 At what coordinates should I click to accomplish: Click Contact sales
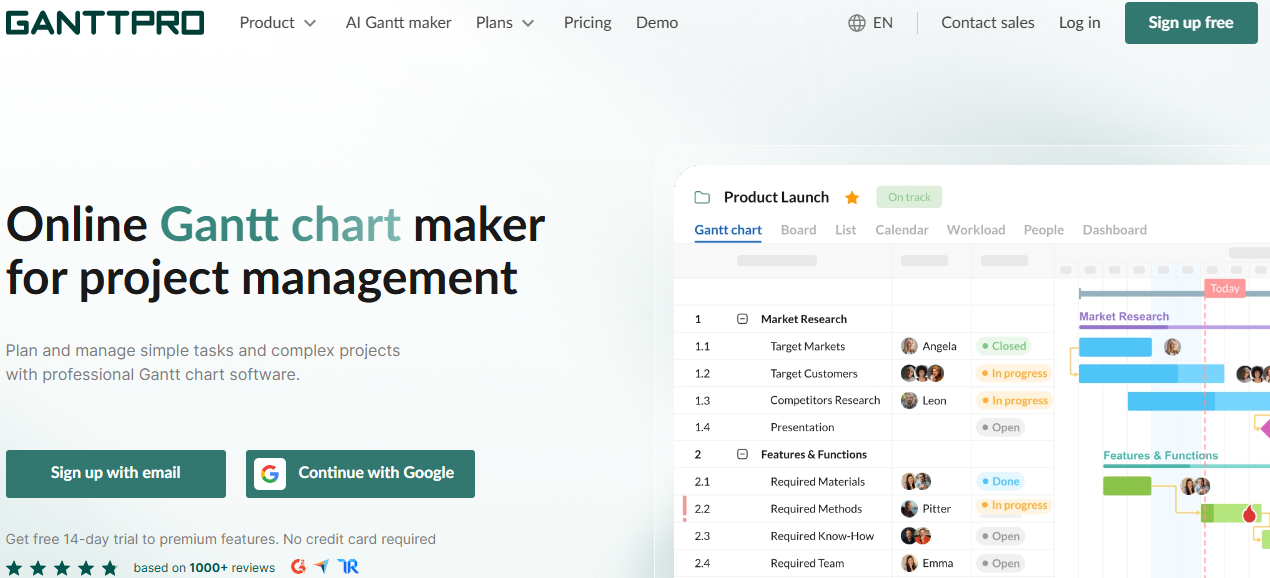pyautogui.click(x=988, y=22)
